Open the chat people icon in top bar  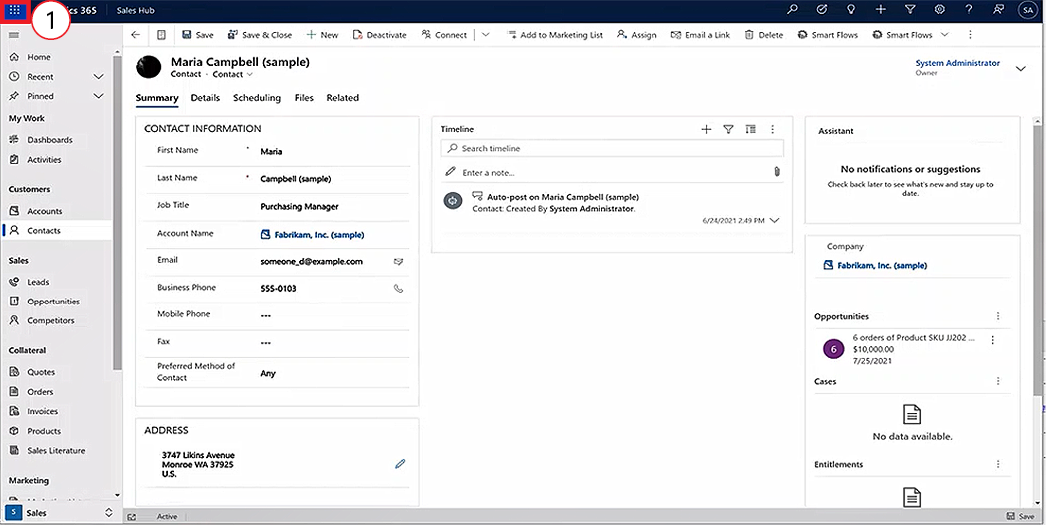[x=1000, y=9]
